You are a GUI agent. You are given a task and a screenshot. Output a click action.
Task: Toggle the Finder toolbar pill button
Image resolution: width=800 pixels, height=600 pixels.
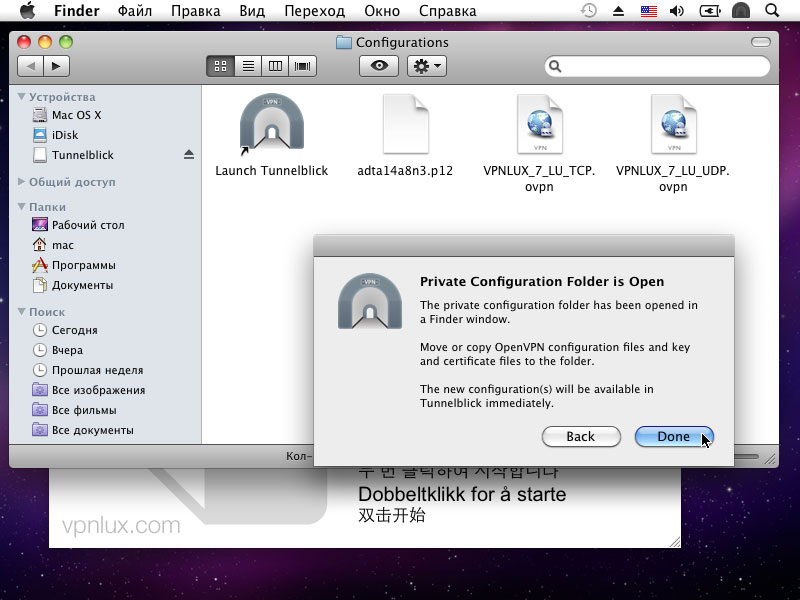pyautogui.click(x=761, y=42)
